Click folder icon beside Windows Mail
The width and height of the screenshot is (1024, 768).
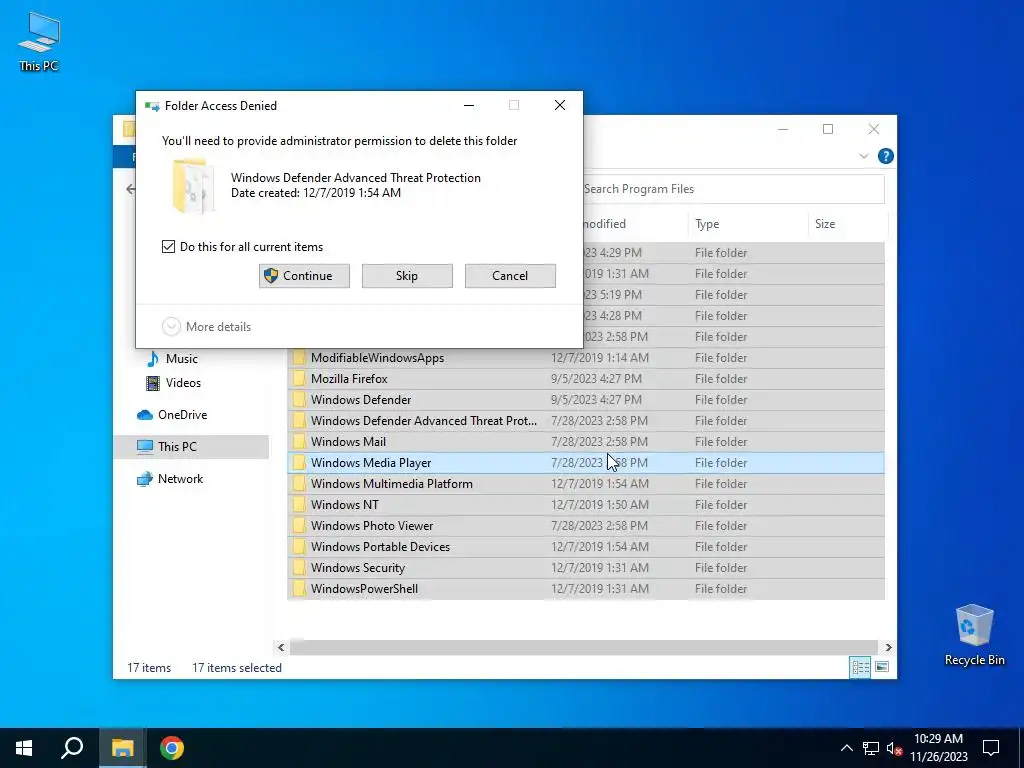pyautogui.click(x=299, y=441)
